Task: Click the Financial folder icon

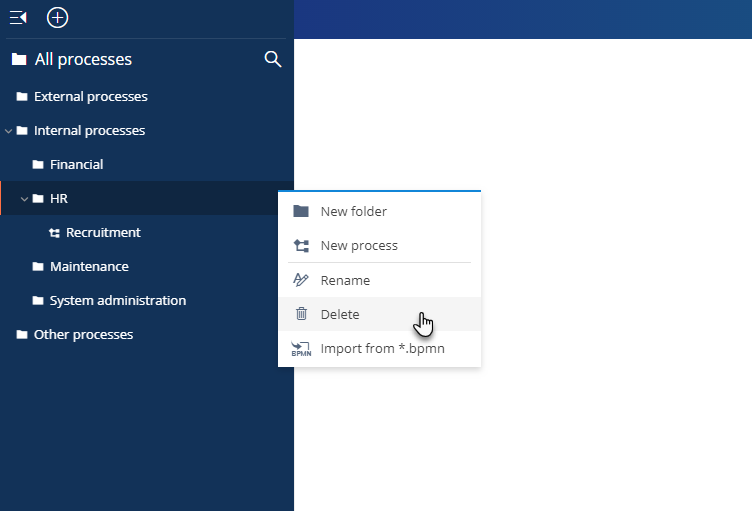Action: point(38,165)
